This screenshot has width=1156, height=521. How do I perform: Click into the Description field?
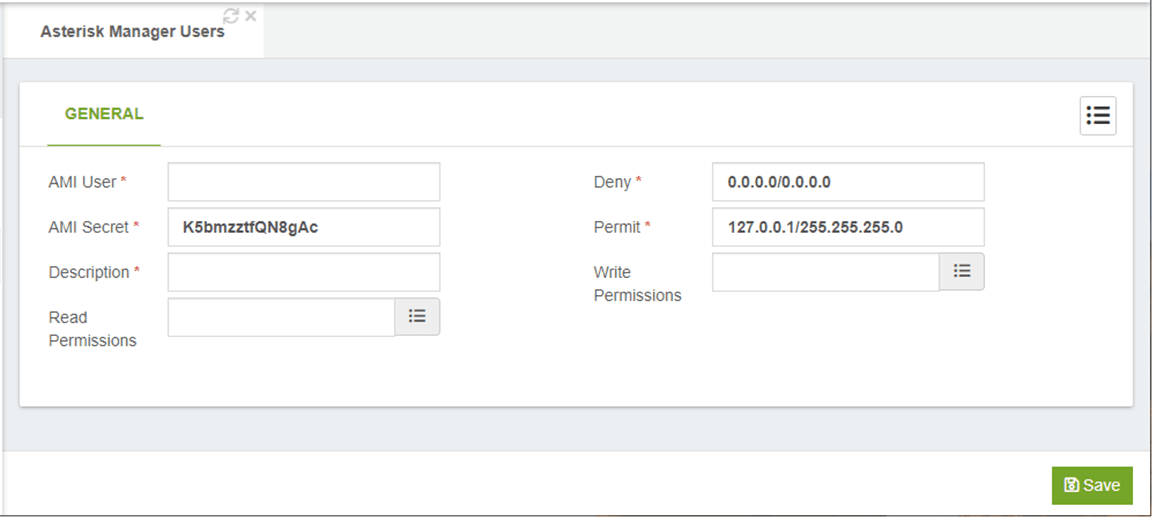click(304, 272)
